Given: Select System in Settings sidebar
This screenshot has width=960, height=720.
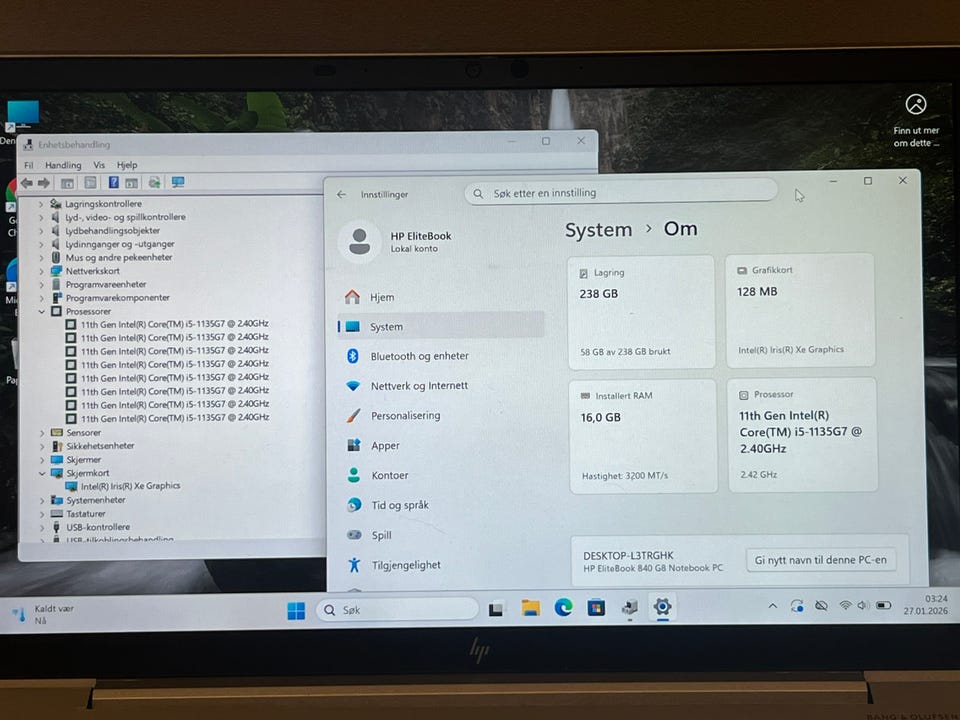Looking at the screenshot, I should pyautogui.click(x=441, y=327).
